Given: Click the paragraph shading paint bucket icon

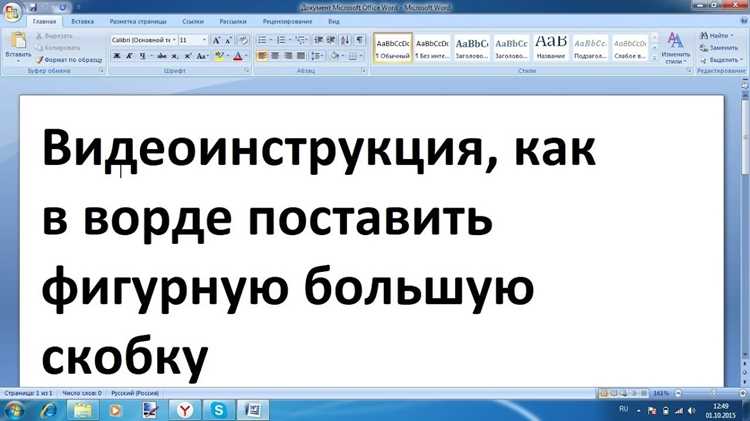Looking at the screenshot, I should point(334,56).
